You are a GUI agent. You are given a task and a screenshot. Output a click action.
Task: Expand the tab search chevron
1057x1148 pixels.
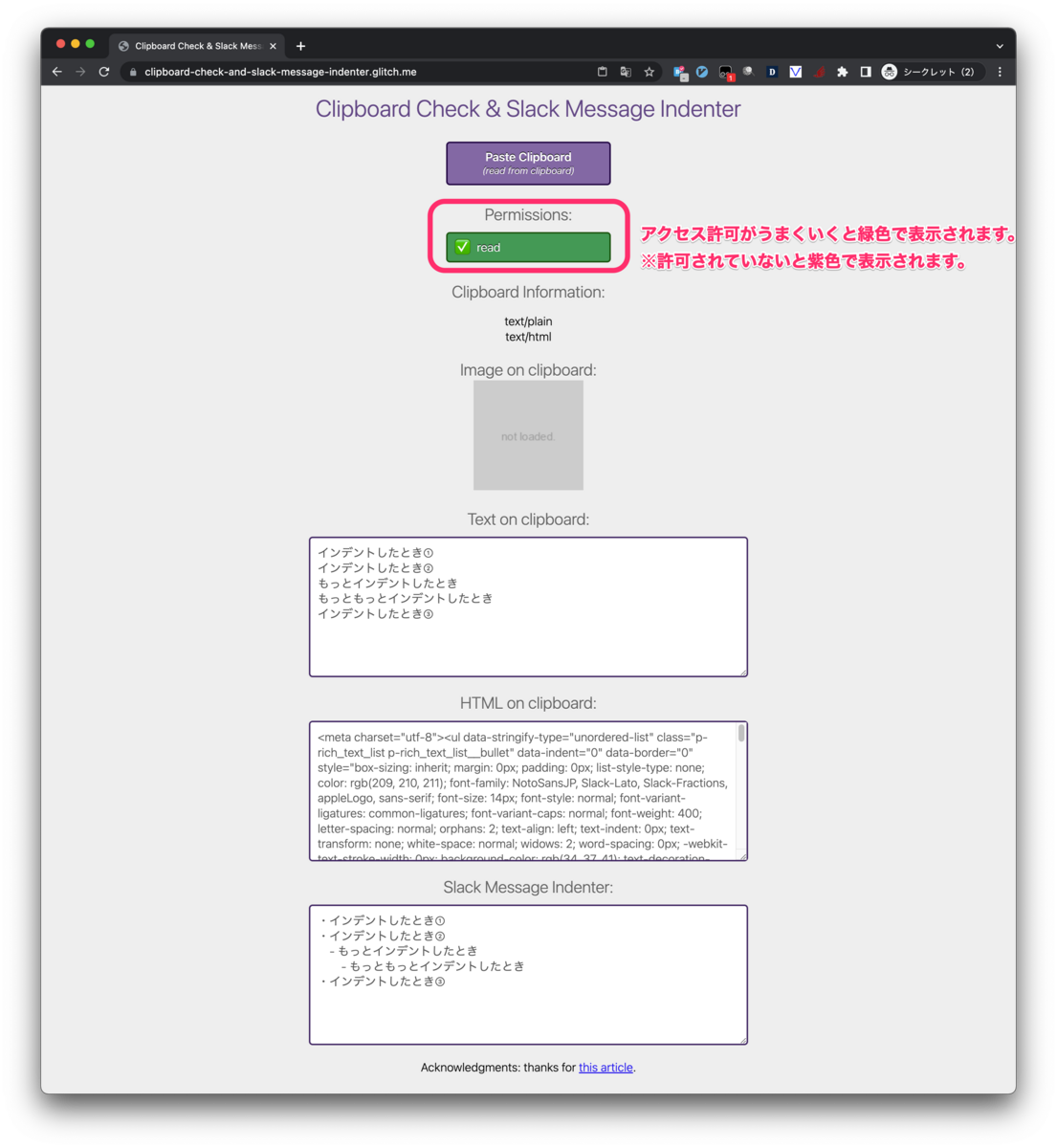pos(1000,46)
